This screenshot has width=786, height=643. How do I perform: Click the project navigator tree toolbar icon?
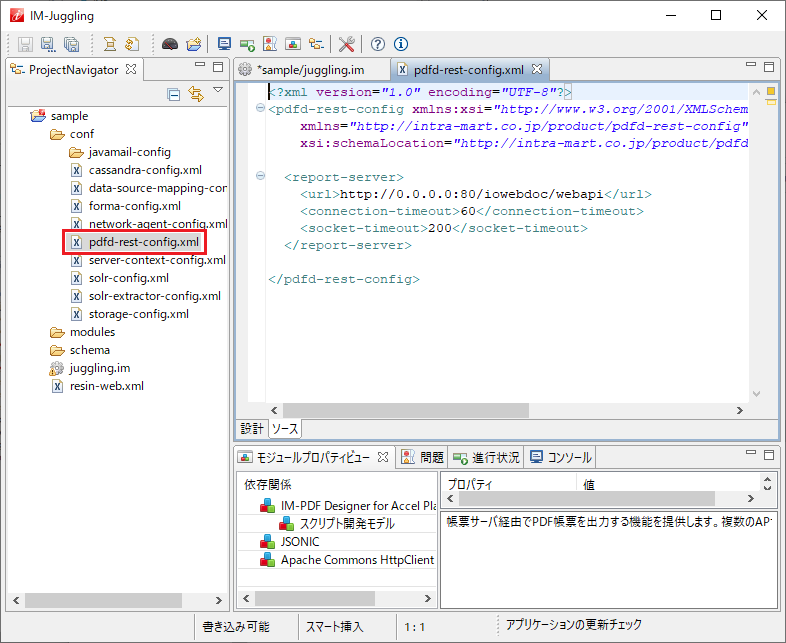316,44
